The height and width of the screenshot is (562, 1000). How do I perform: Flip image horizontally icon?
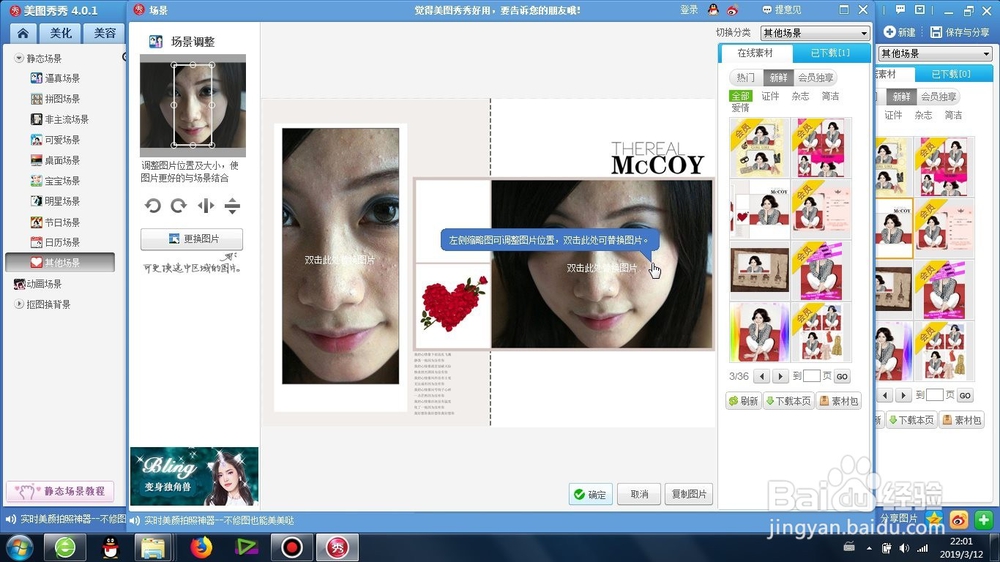point(205,205)
